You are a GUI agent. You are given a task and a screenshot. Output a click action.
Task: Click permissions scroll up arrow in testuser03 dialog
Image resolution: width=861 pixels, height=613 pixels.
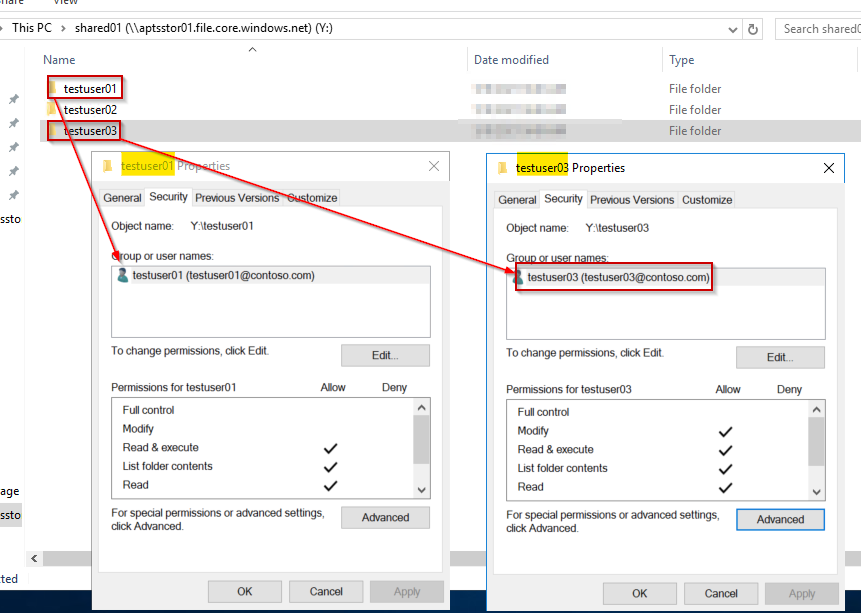(816, 410)
